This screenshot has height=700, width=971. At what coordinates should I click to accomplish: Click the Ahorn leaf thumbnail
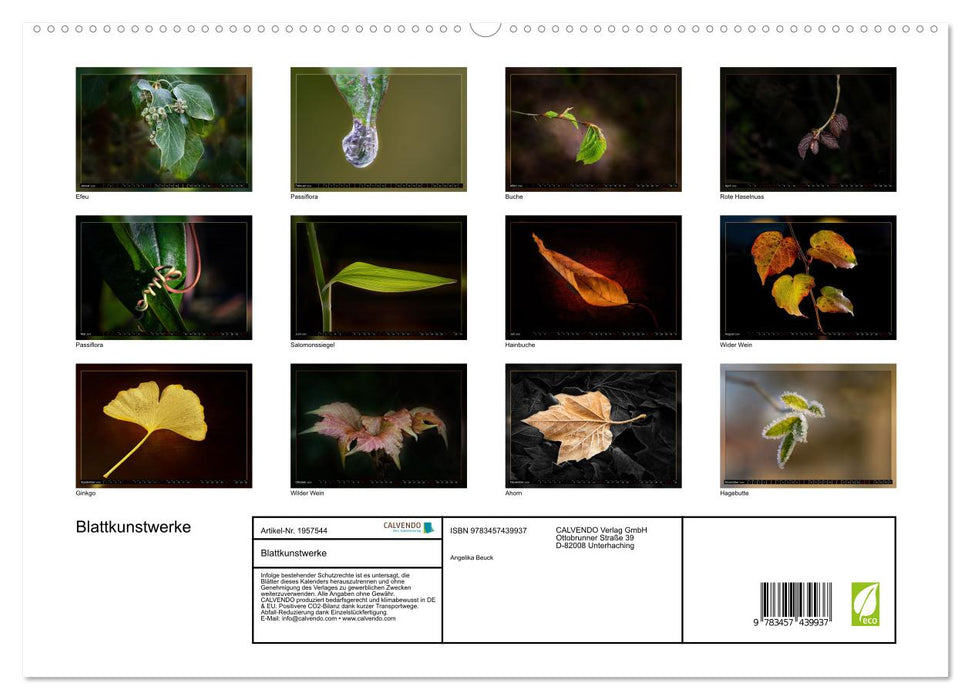(x=593, y=424)
